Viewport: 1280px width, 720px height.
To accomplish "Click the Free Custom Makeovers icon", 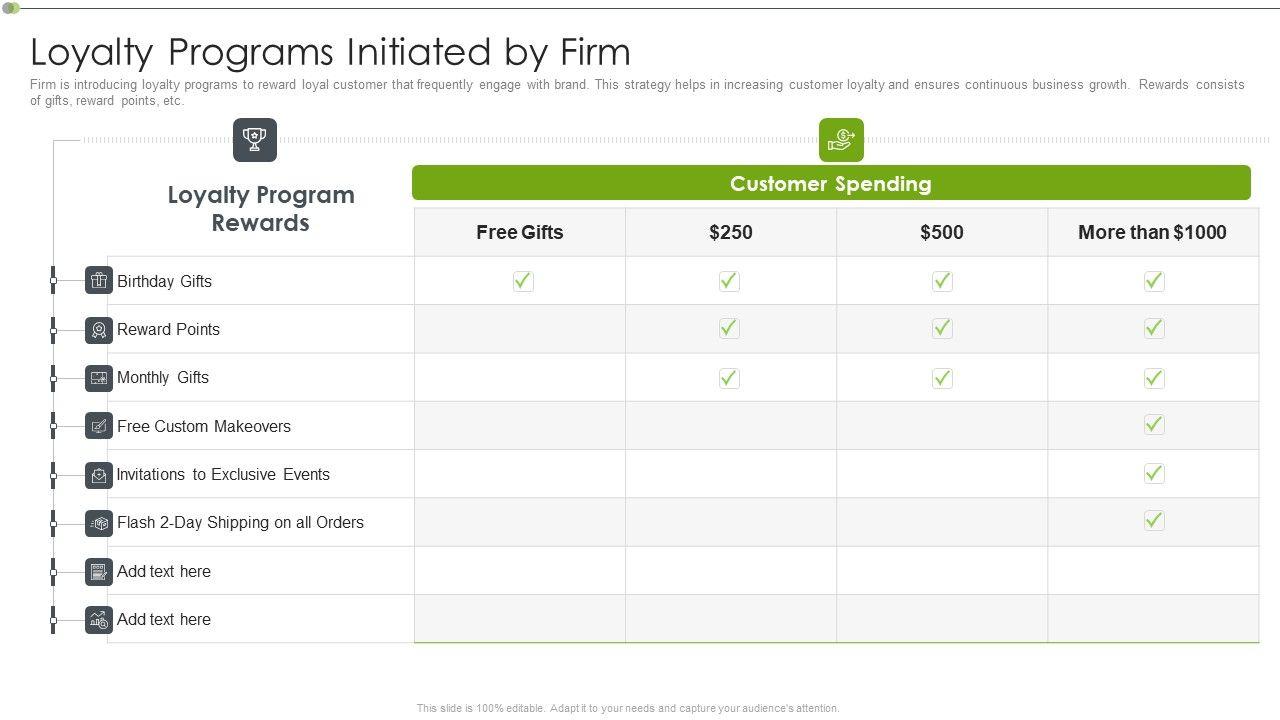I will tap(98, 426).
